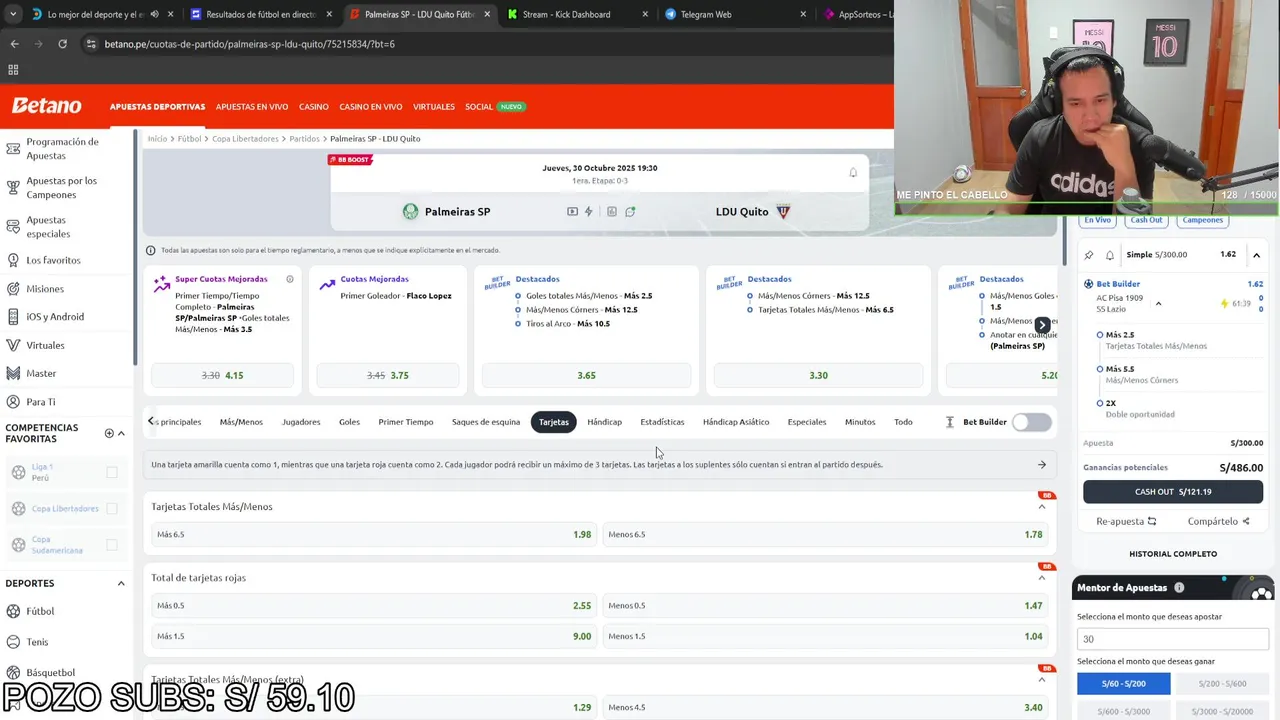Check the Liga 1 Perú checkbox
The height and width of the screenshot is (720, 1280).
coord(112,472)
